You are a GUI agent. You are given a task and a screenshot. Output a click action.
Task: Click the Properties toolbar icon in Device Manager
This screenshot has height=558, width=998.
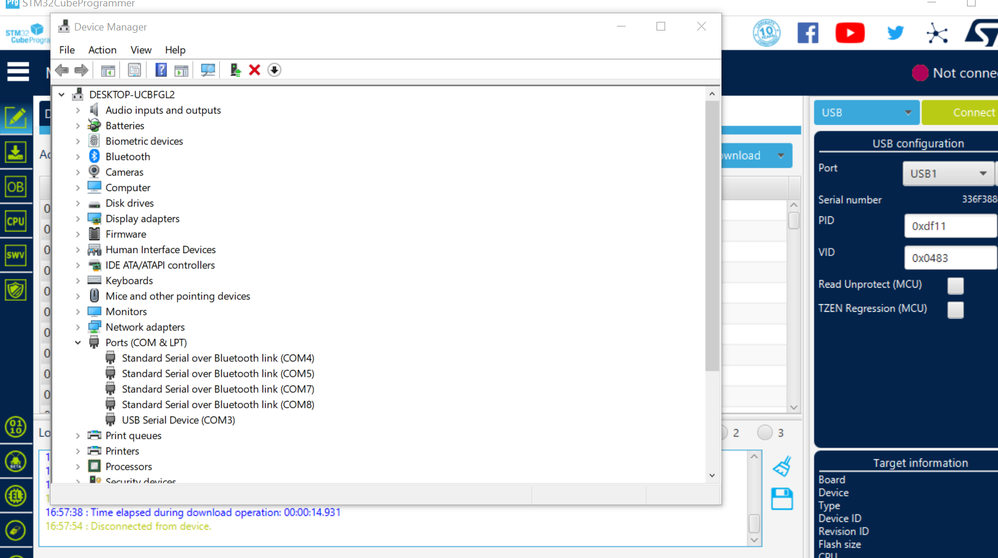[x=134, y=70]
